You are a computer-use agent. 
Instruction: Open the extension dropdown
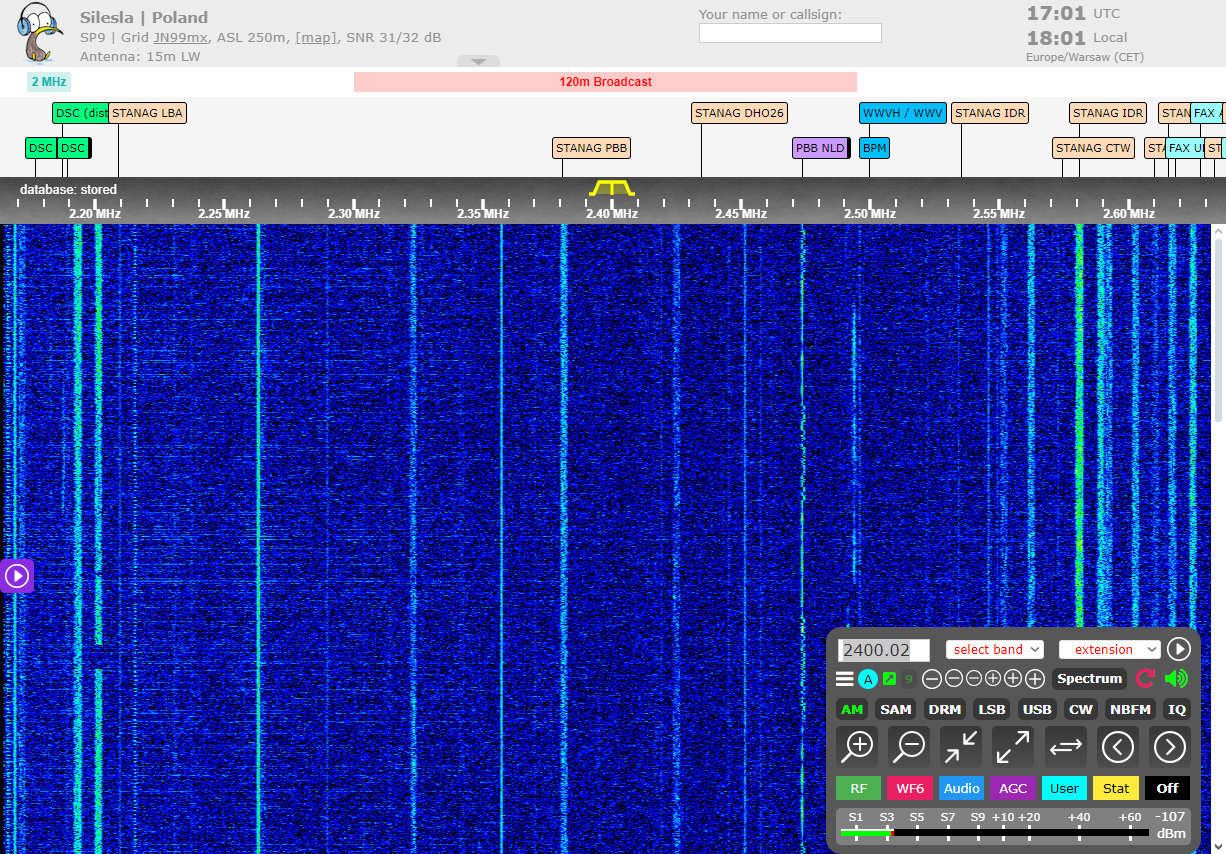1110,649
